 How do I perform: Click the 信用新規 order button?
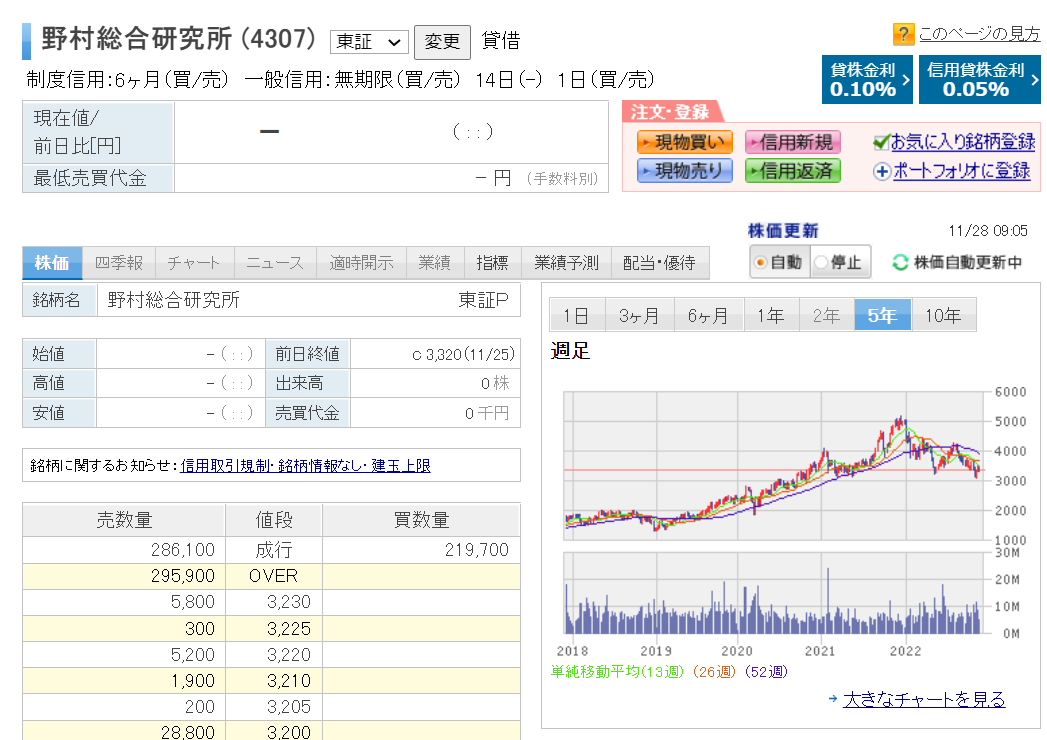[793, 142]
